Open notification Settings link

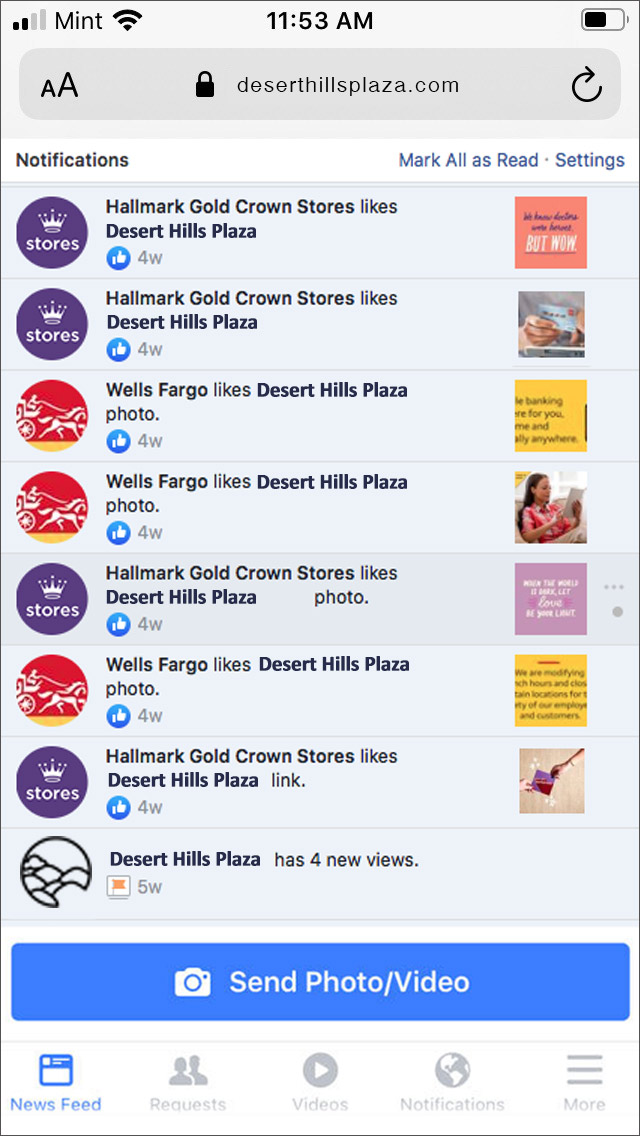click(x=589, y=160)
